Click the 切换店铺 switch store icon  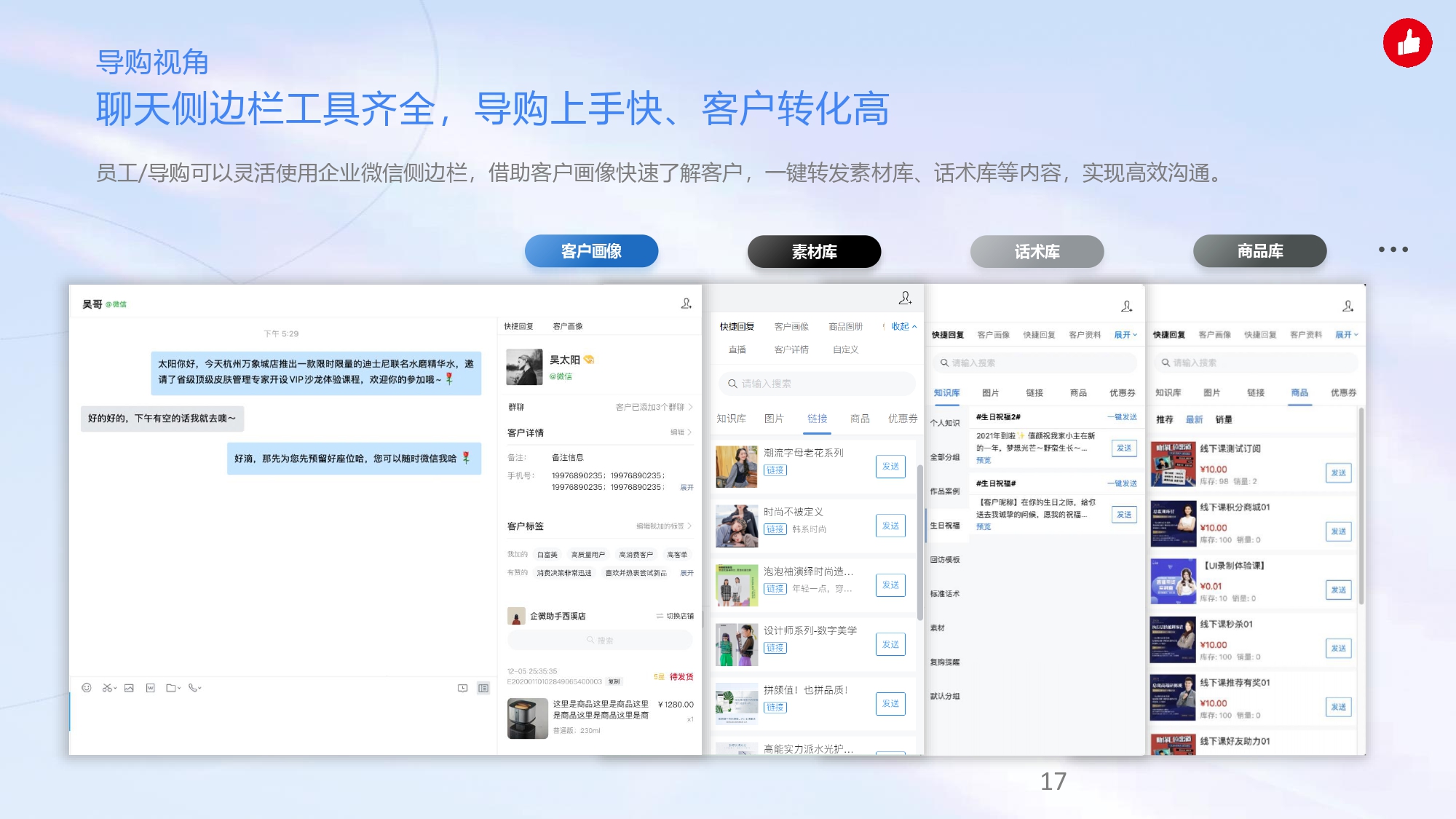(x=660, y=616)
